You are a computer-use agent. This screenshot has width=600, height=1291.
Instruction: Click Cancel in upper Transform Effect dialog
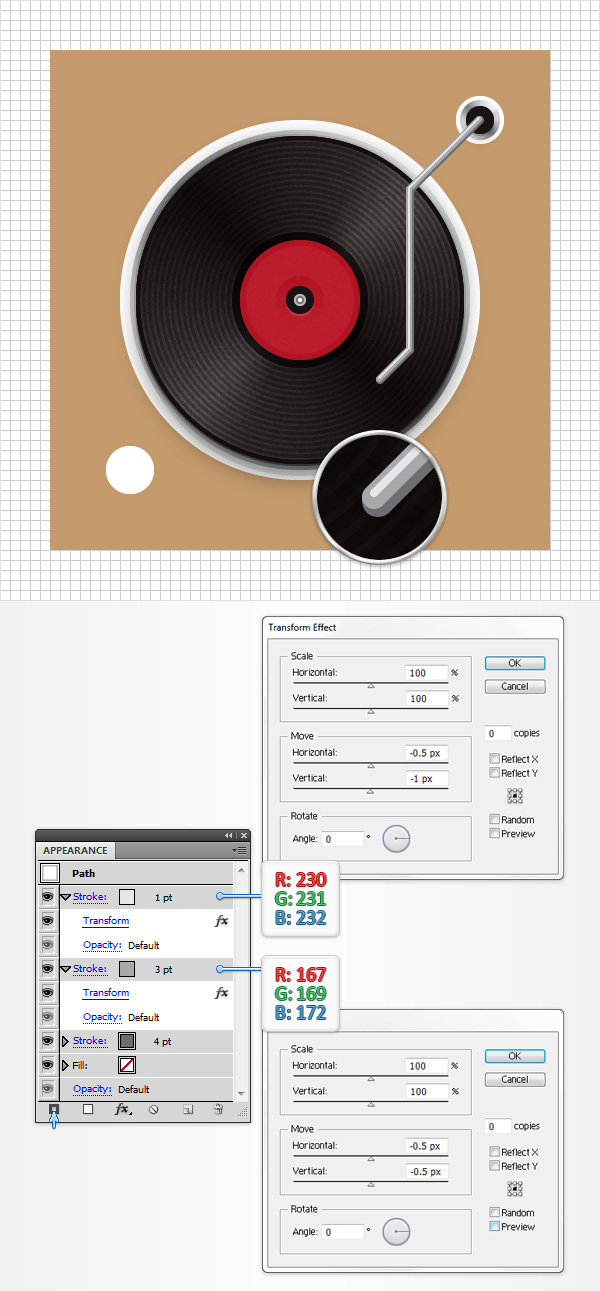pos(515,687)
